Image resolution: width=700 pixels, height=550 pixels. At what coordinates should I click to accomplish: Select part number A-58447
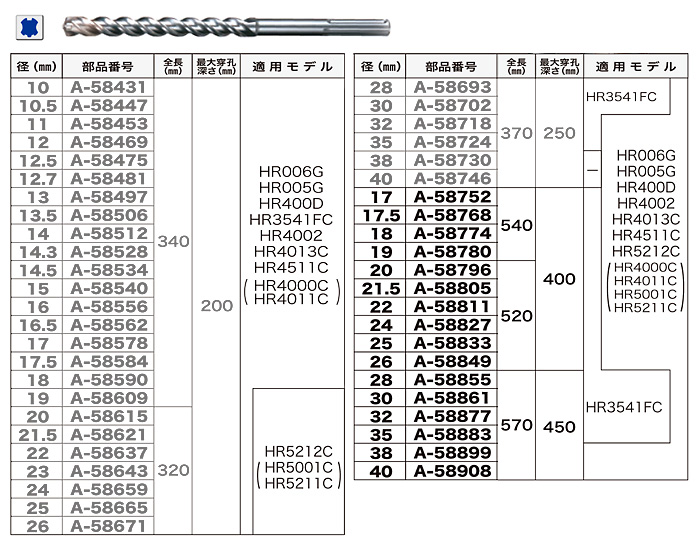[109, 106]
